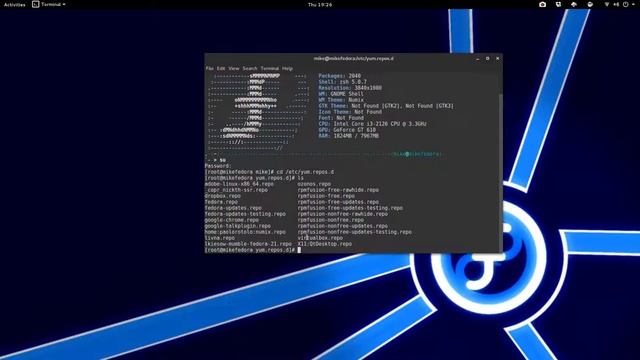Click 'fedora.repo' in the listing

point(221,202)
